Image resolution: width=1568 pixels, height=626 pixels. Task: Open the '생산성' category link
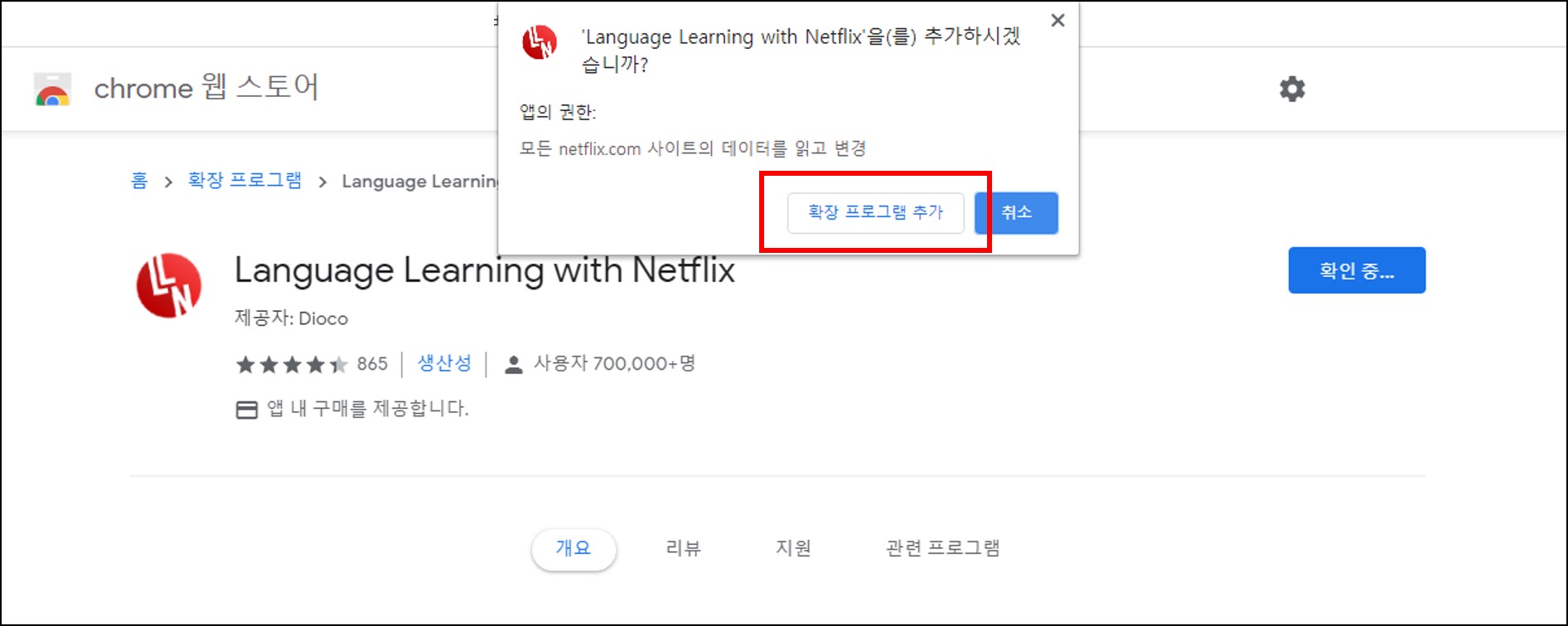(444, 363)
